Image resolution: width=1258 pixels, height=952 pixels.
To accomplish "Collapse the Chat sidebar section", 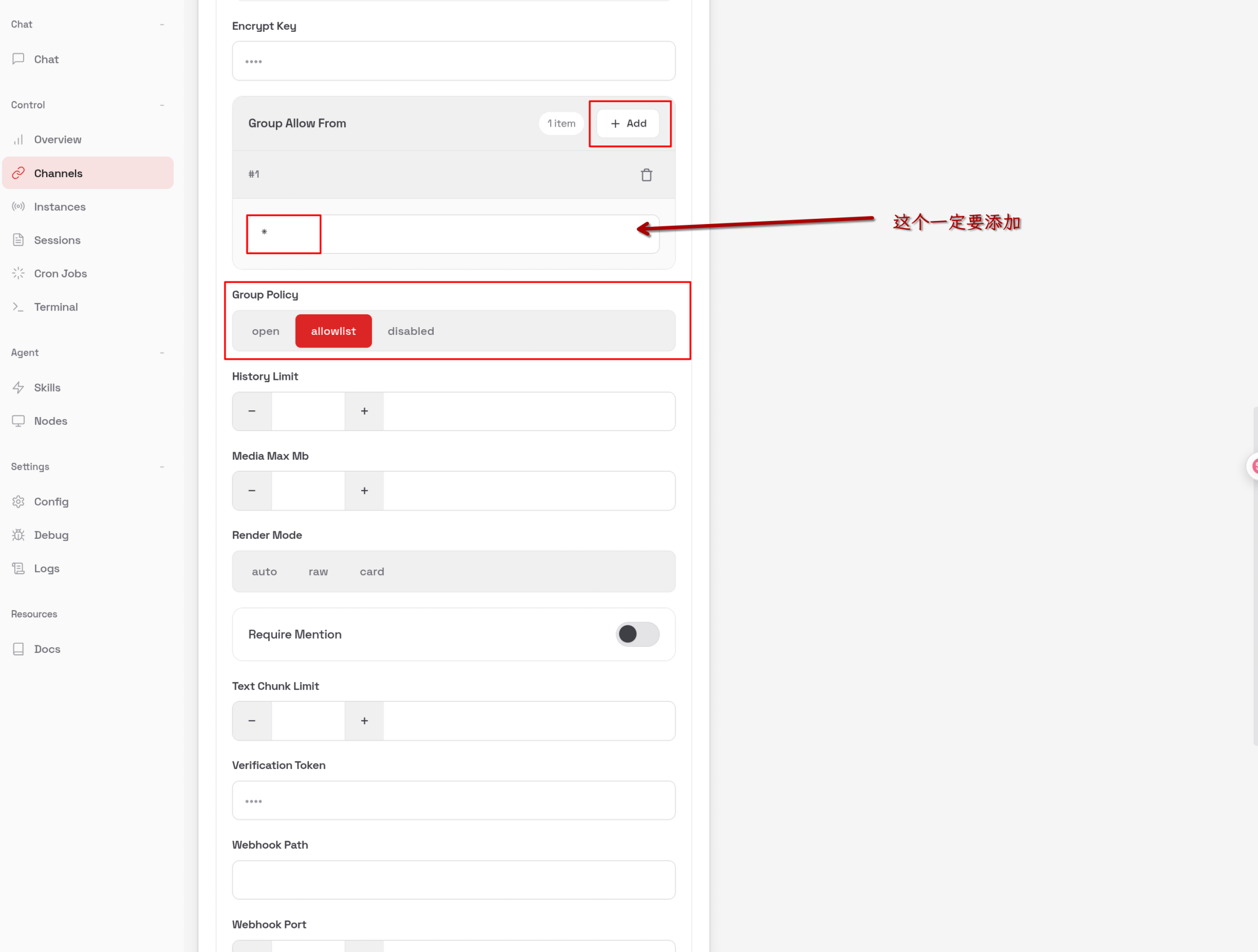I will pyautogui.click(x=162, y=25).
